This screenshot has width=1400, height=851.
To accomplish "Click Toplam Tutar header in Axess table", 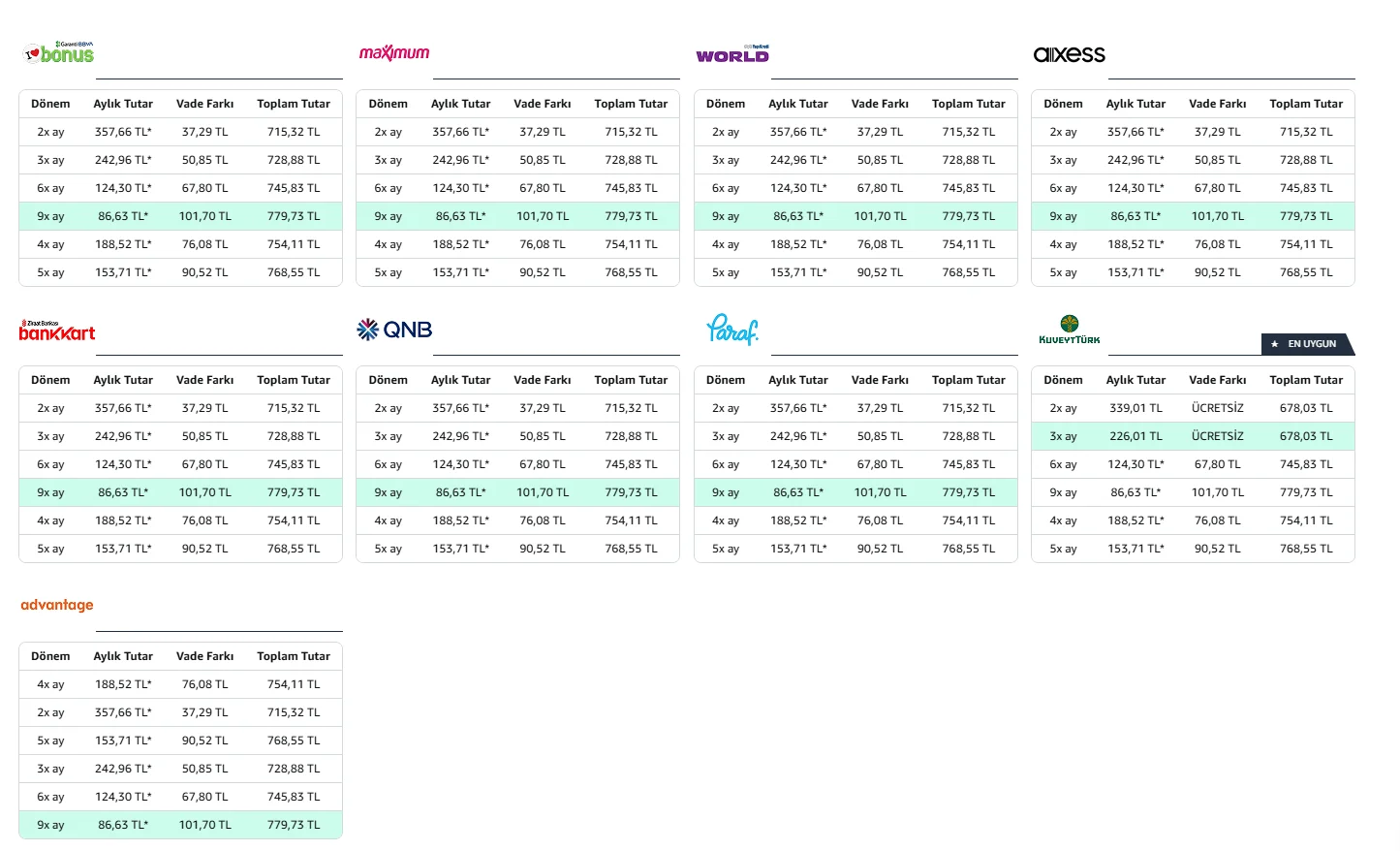I will pos(1306,104).
